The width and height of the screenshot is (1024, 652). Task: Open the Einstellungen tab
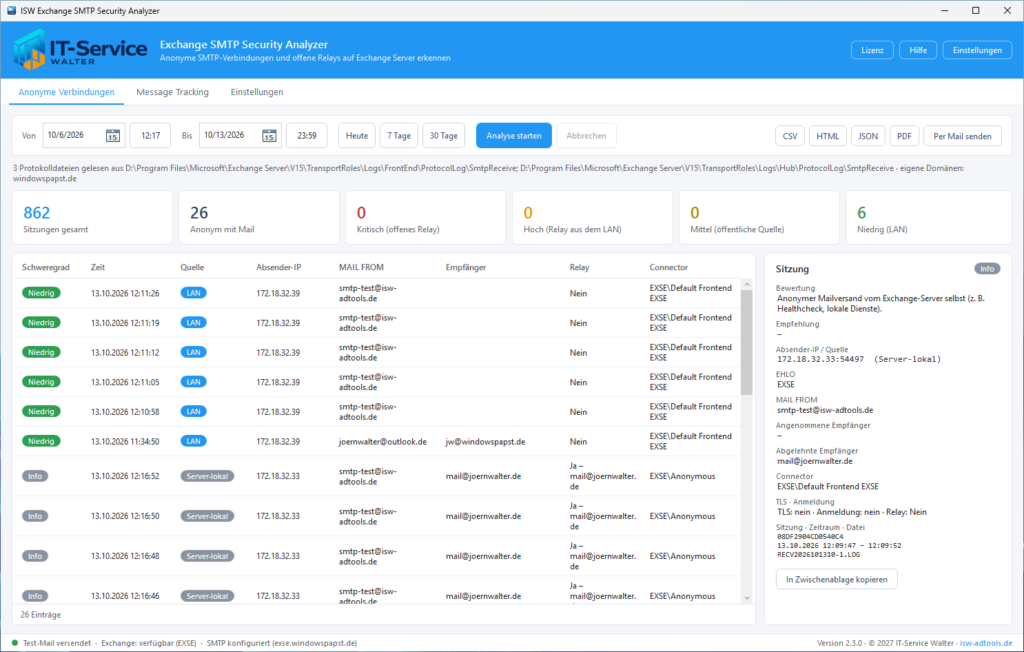[257, 92]
